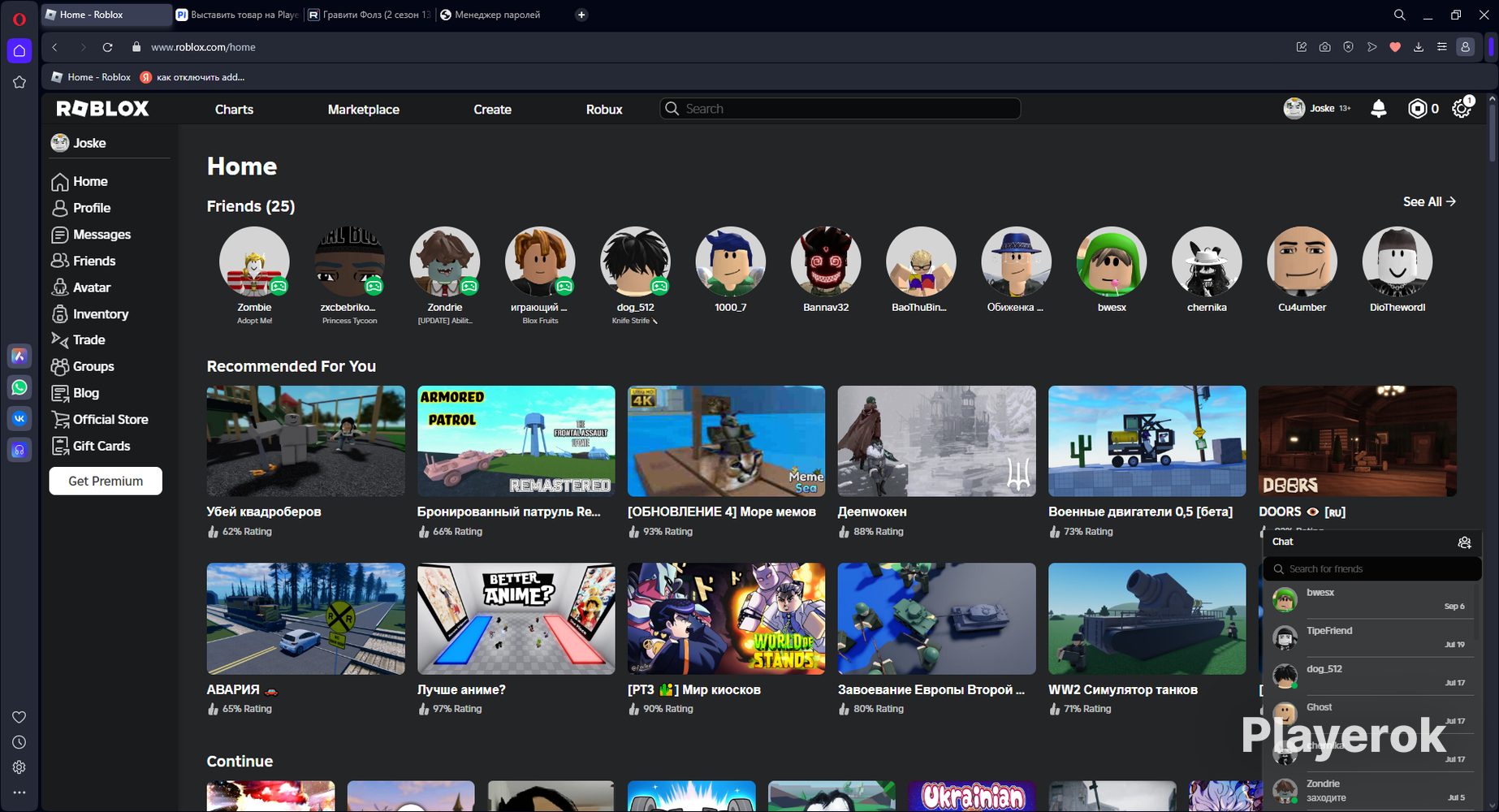Viewport: 1499px width, 812px height.
Task: Open Messages in the left sidebar
Action: point(91,235)
